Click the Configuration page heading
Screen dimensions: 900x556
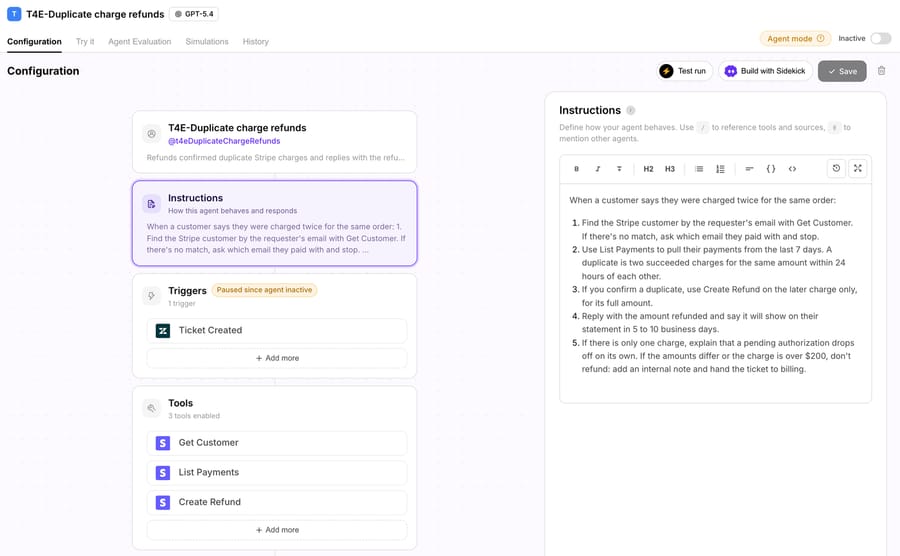click(43, 71)
